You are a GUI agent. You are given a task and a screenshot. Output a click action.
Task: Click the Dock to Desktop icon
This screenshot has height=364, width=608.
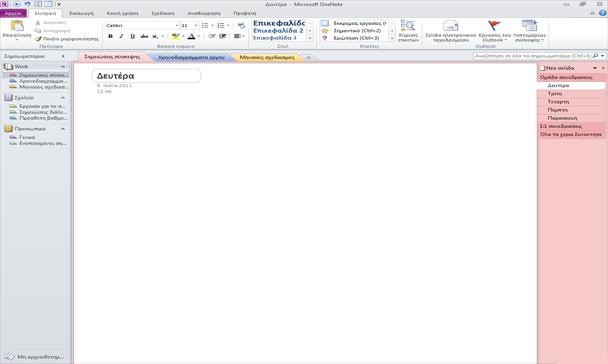click(x=38, y=4)
